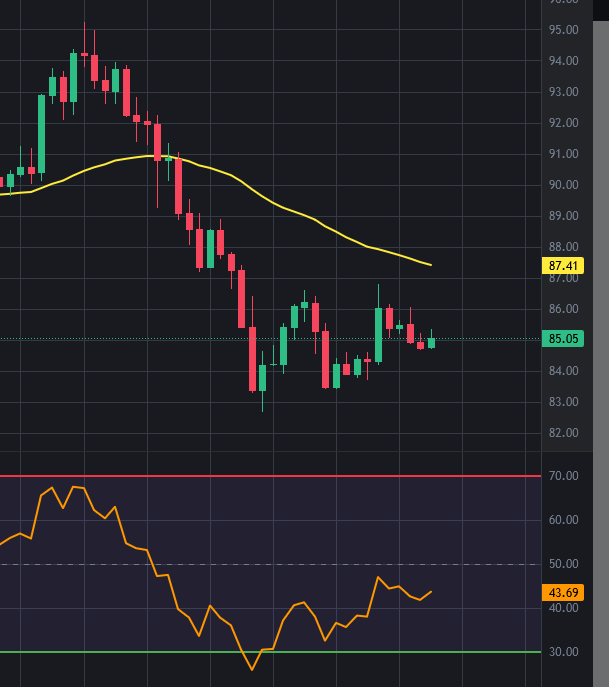The image size is (609, 687).
Task: Click the orange 43.69 RSI value label
Action: [563, 592]
